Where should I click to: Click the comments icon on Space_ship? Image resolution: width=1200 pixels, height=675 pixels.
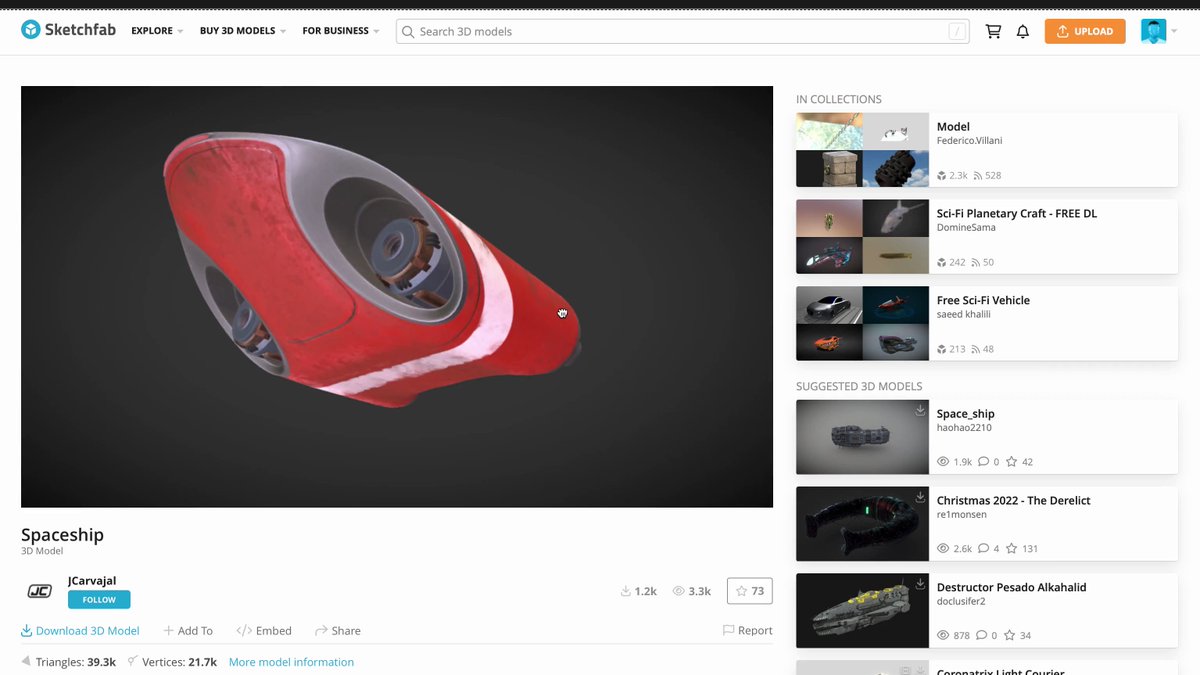(x=984, y=462)
